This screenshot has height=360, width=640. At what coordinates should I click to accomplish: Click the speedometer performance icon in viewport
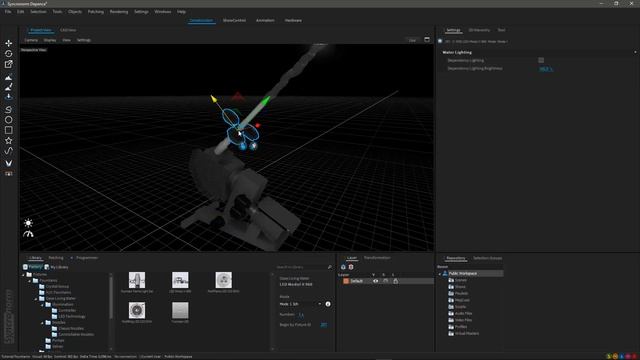click(28, 234)
